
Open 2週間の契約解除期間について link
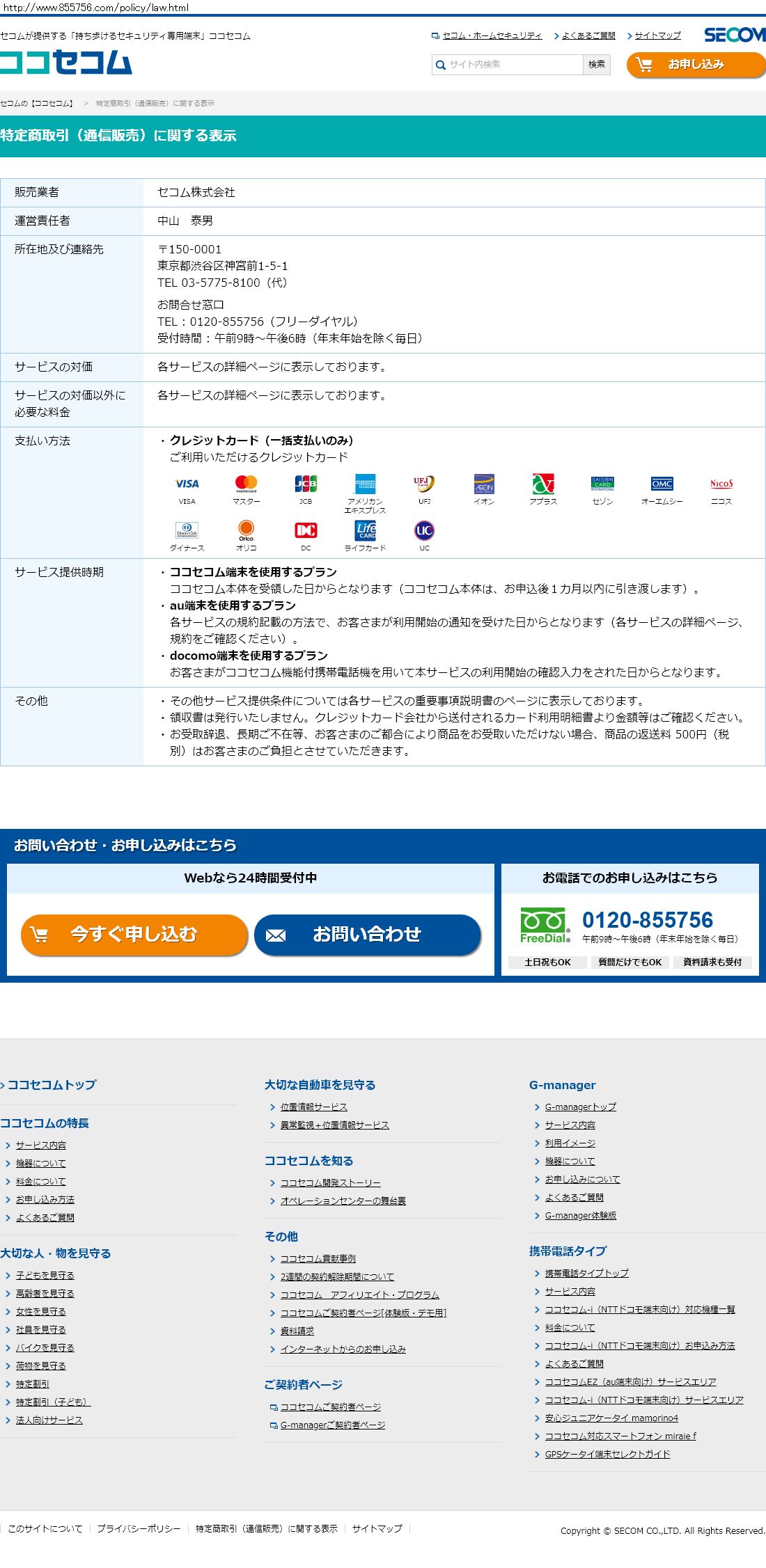[x=337, y=1276]
